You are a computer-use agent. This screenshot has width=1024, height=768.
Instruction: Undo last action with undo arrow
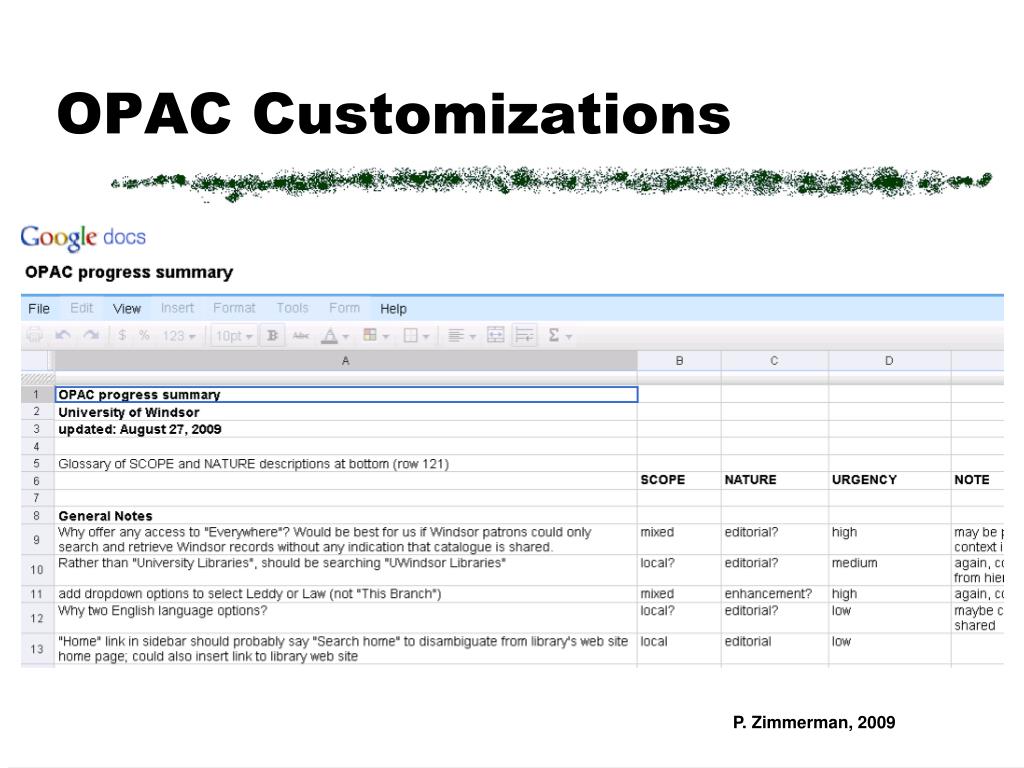[63, 335]
